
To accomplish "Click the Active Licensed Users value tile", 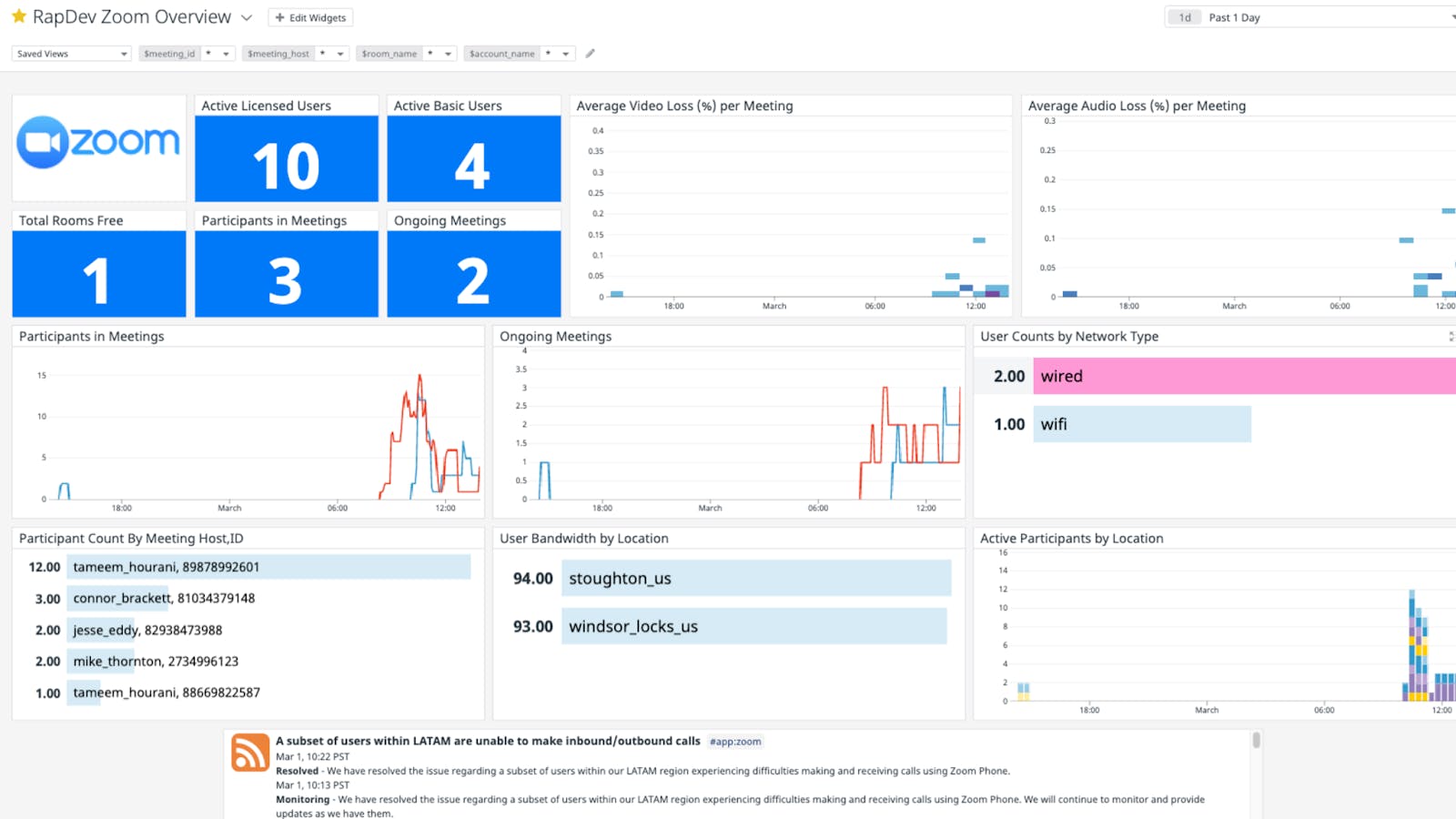I will coord(287,158).
